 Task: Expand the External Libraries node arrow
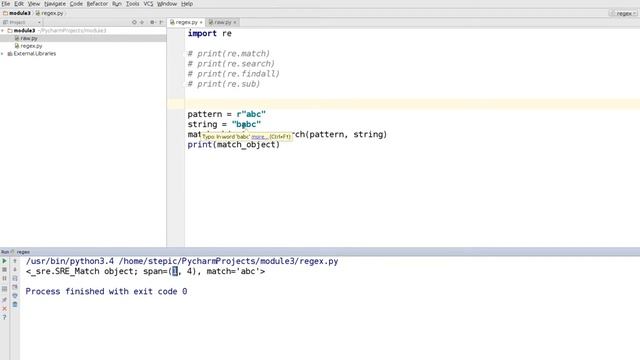(x=3, y=53)
